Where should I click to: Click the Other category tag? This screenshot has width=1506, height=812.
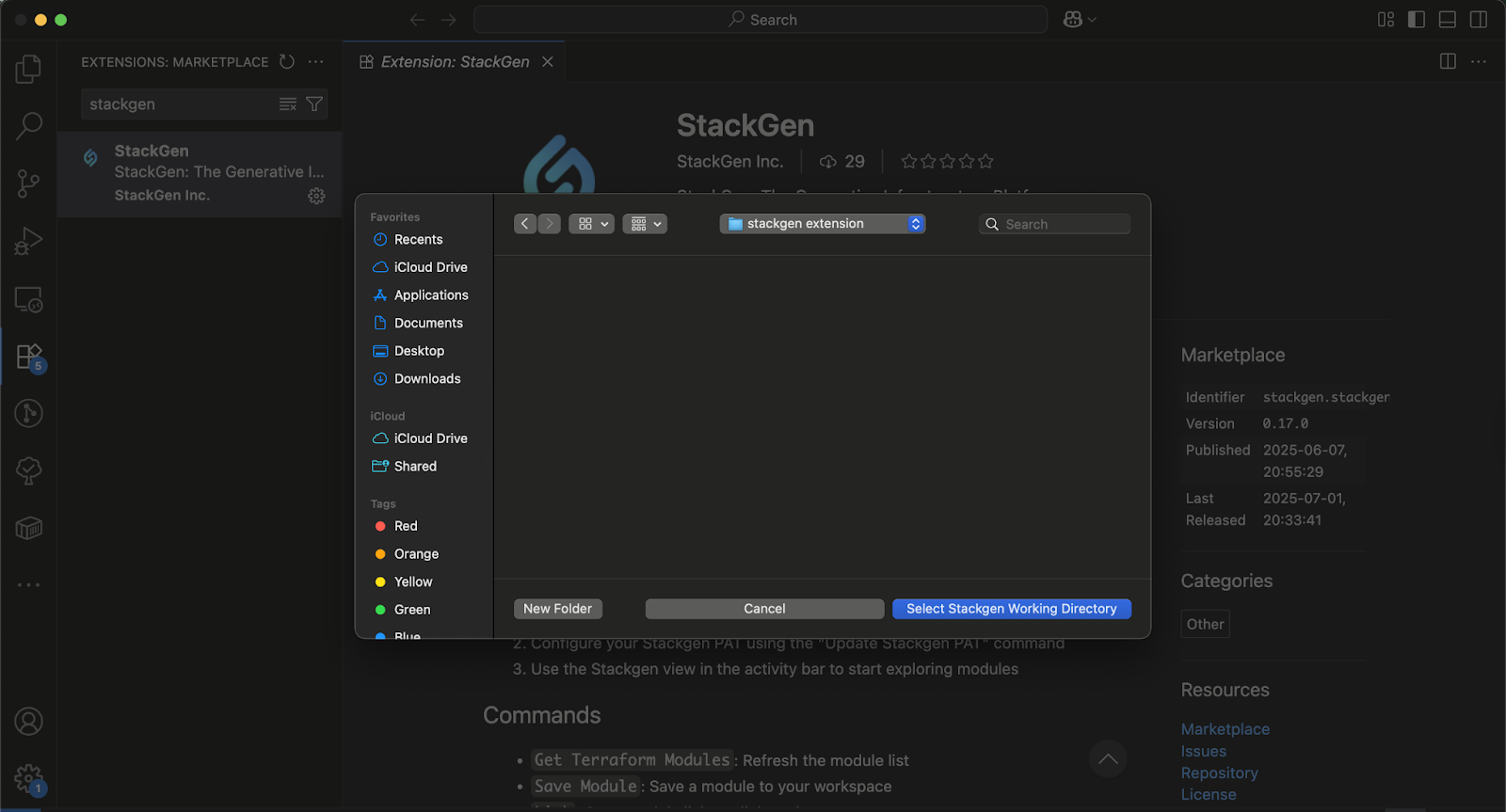1205,624
